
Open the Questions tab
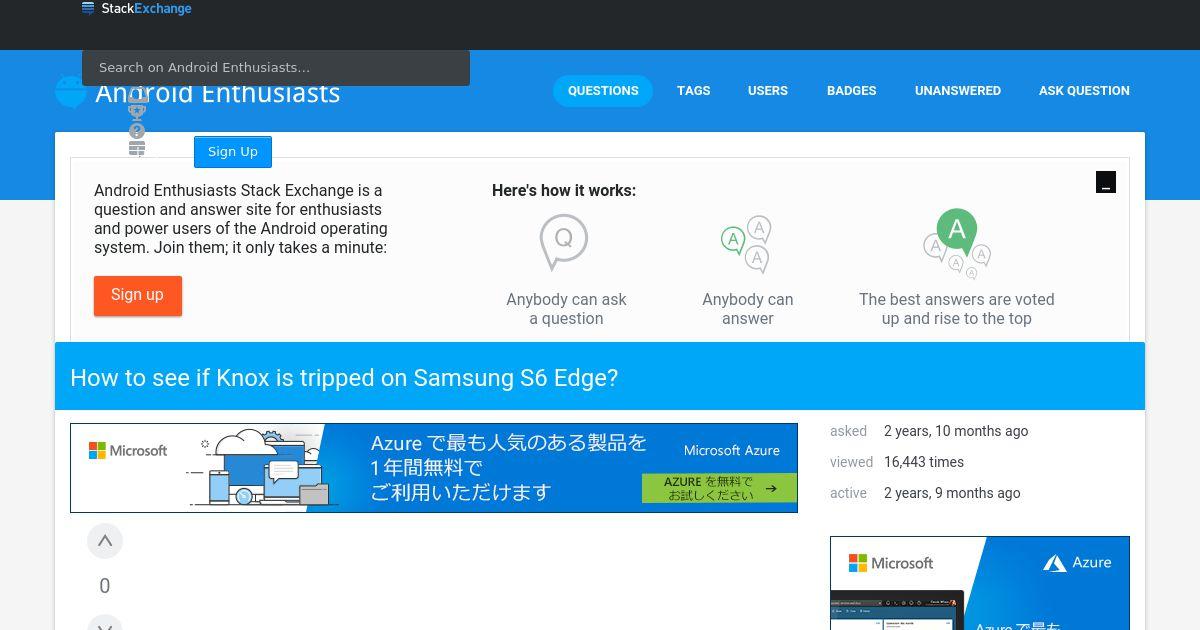(603, 91)
